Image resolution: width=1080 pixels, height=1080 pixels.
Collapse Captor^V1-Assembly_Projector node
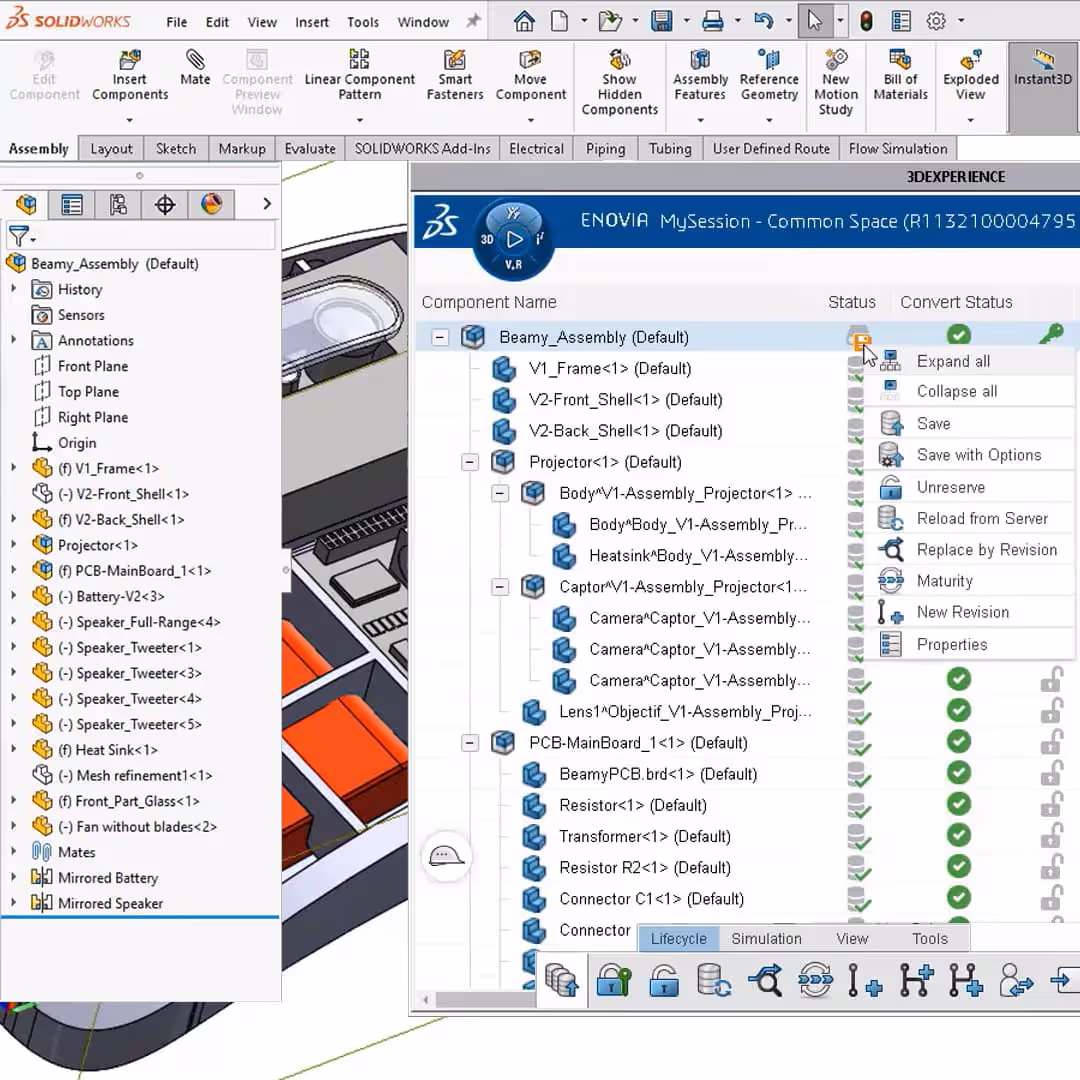click(x=500, y=586)
